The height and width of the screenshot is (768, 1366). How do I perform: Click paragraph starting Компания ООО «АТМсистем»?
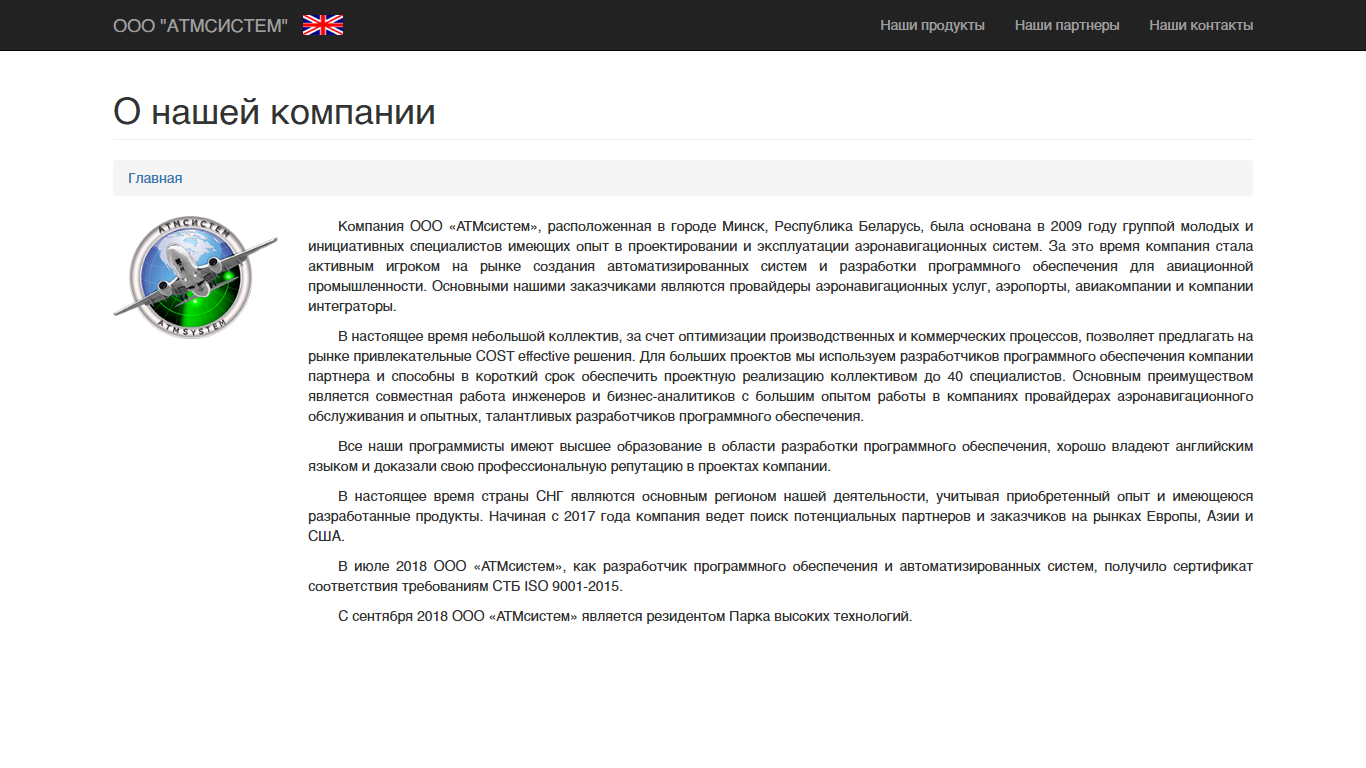click(780, 266)
